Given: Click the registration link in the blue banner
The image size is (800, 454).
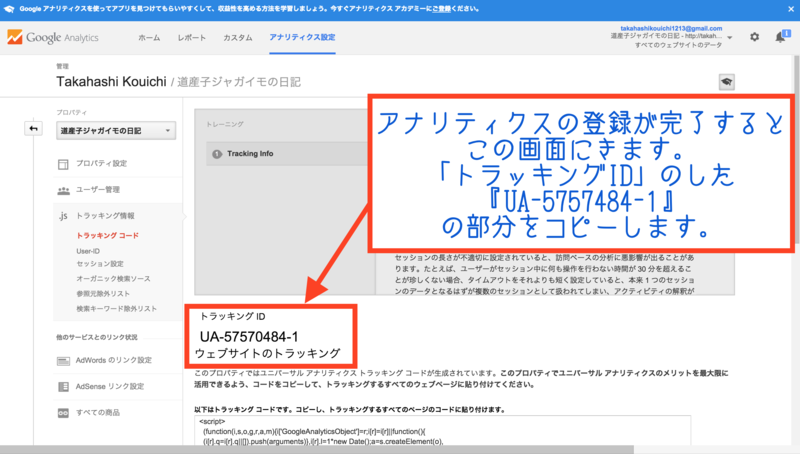Looking at the screenshot, I should pos(441,9).
